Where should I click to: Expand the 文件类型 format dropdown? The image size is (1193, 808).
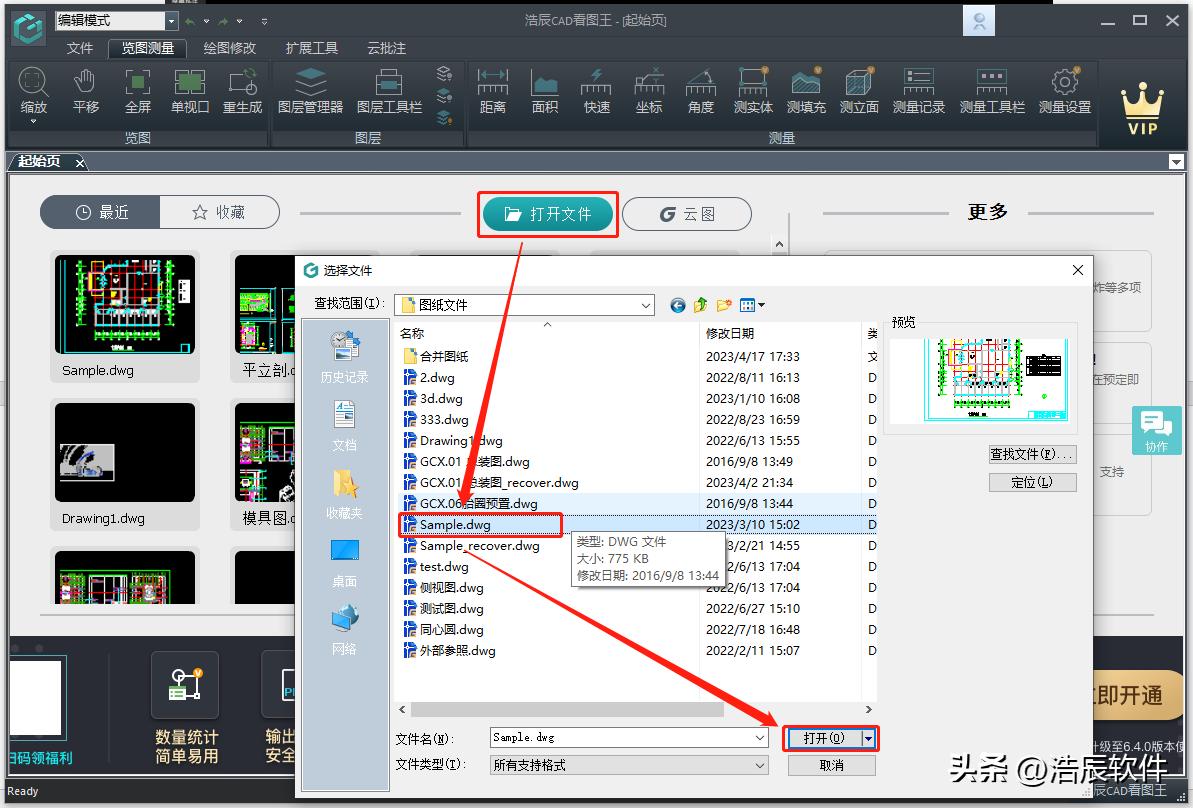click(760, 765)
